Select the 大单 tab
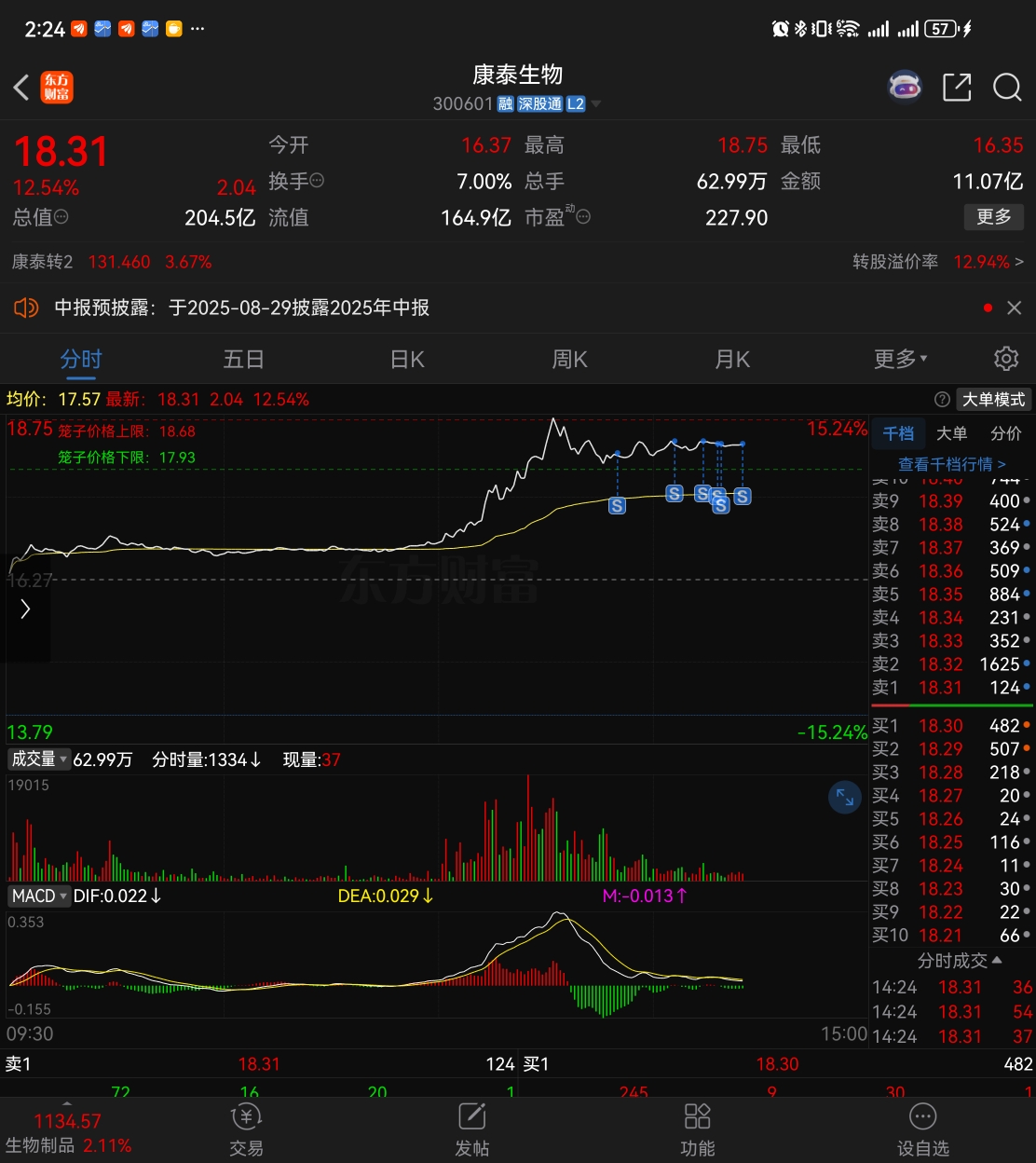Viewport: 1036px width, 1163px height. coord(952,433)
